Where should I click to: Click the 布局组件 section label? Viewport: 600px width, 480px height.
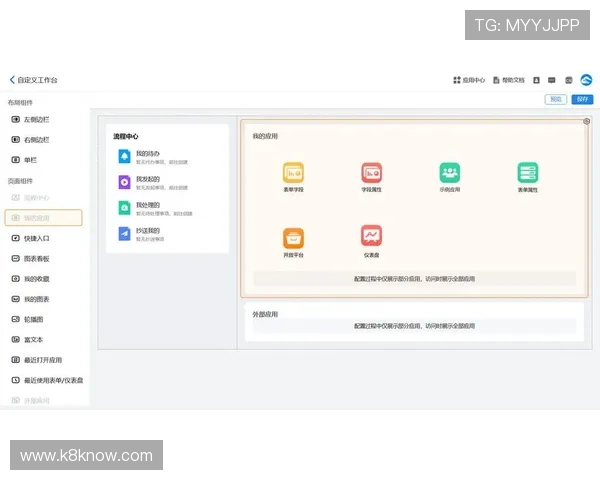coord(20,102)
